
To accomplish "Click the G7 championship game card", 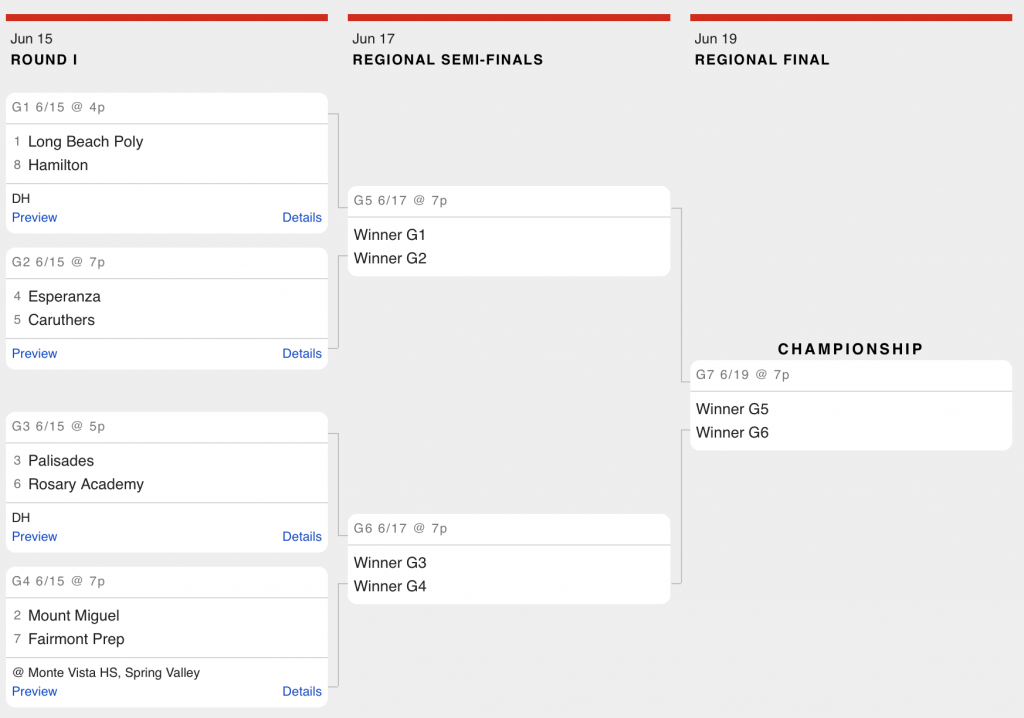I will pos(851,405).
